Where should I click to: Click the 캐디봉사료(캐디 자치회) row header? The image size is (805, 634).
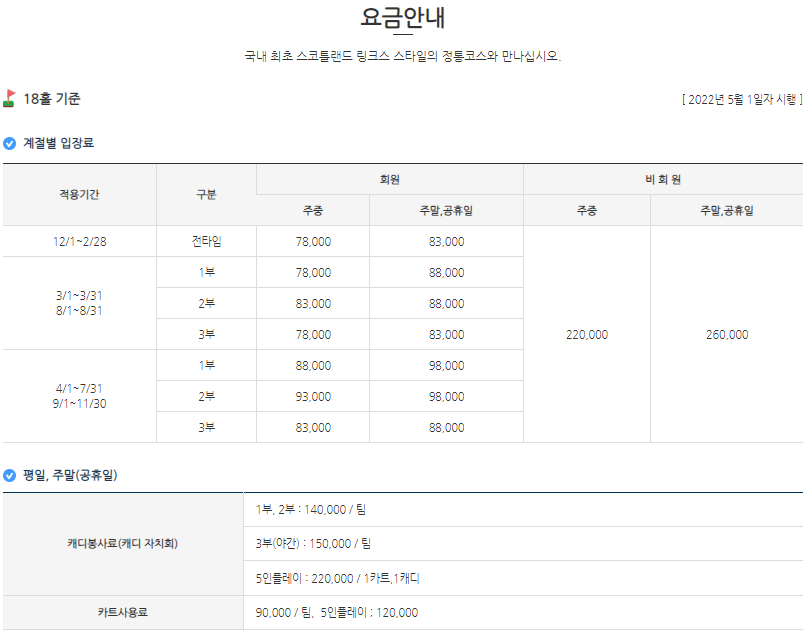click(123, 544)
